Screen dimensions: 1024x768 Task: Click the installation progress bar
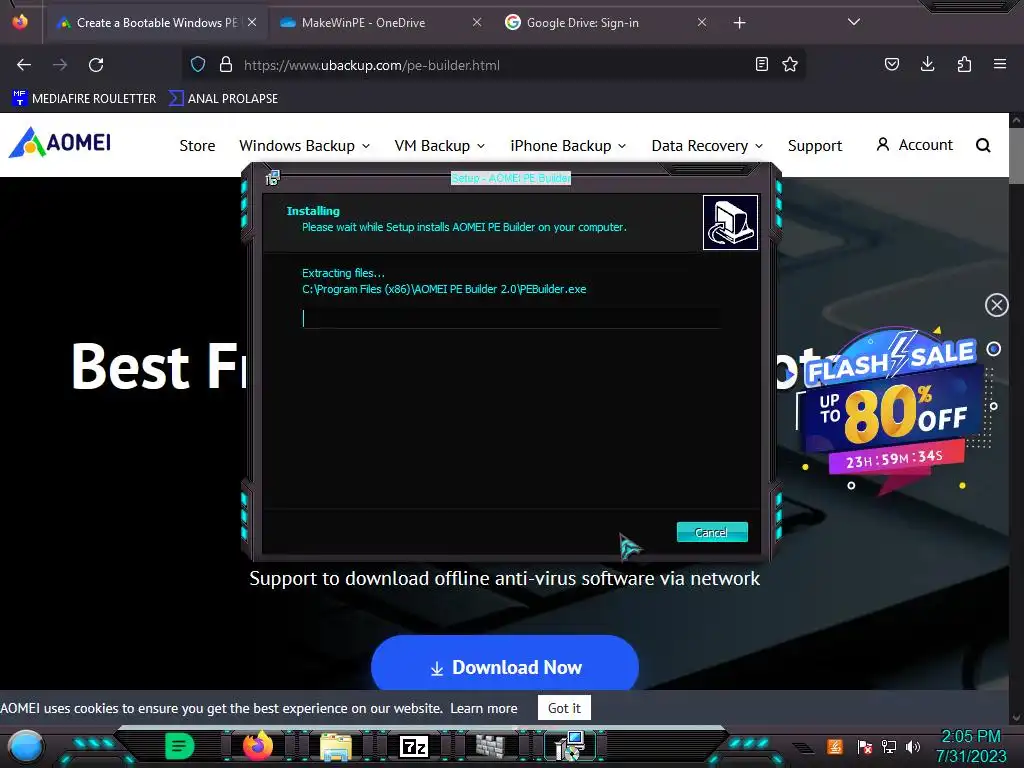pos(511,318)
